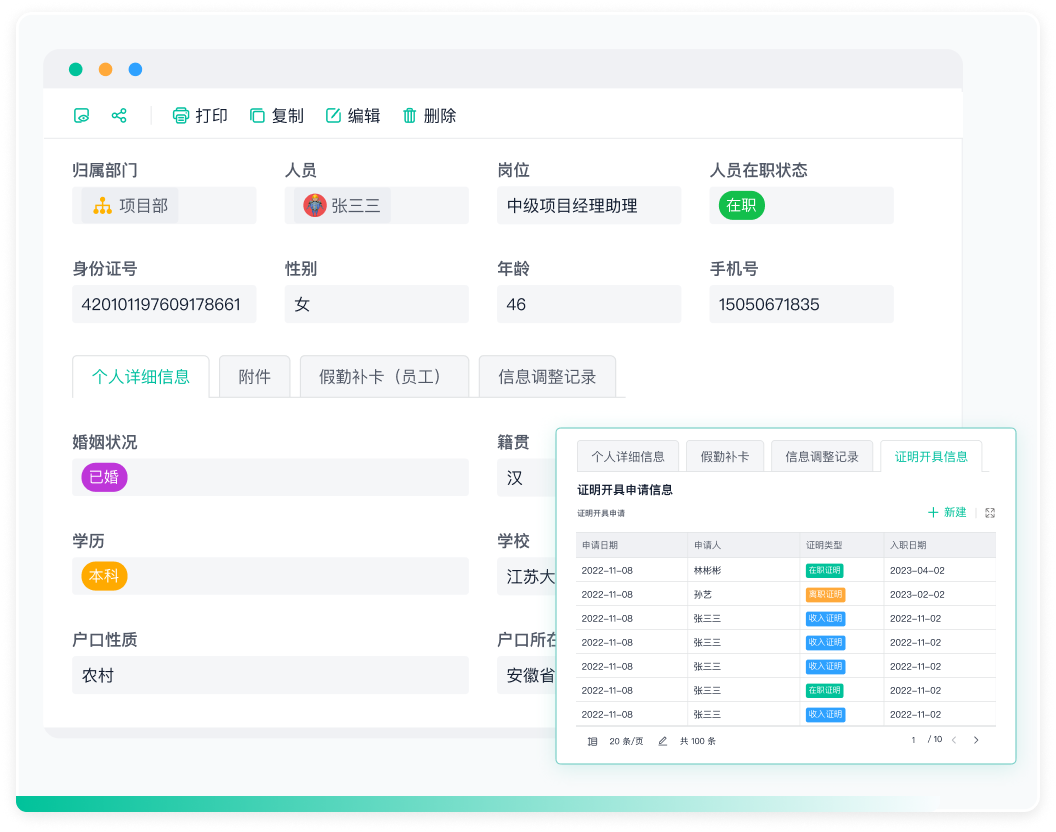Click the pencil icon beside 共100条

[662, 740]
